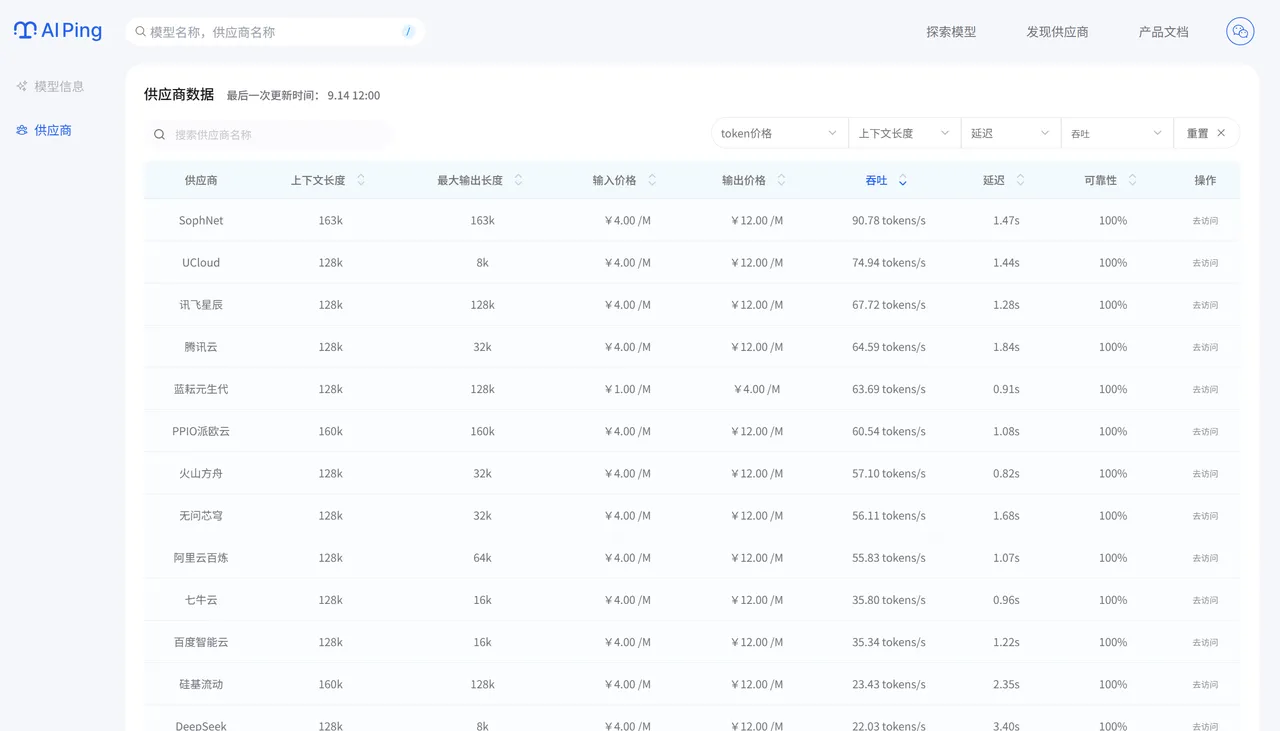Click the 七牛云 supplier name
Image resolution: width=1280 pixels, height=731 pixels.
click(201, 600)
